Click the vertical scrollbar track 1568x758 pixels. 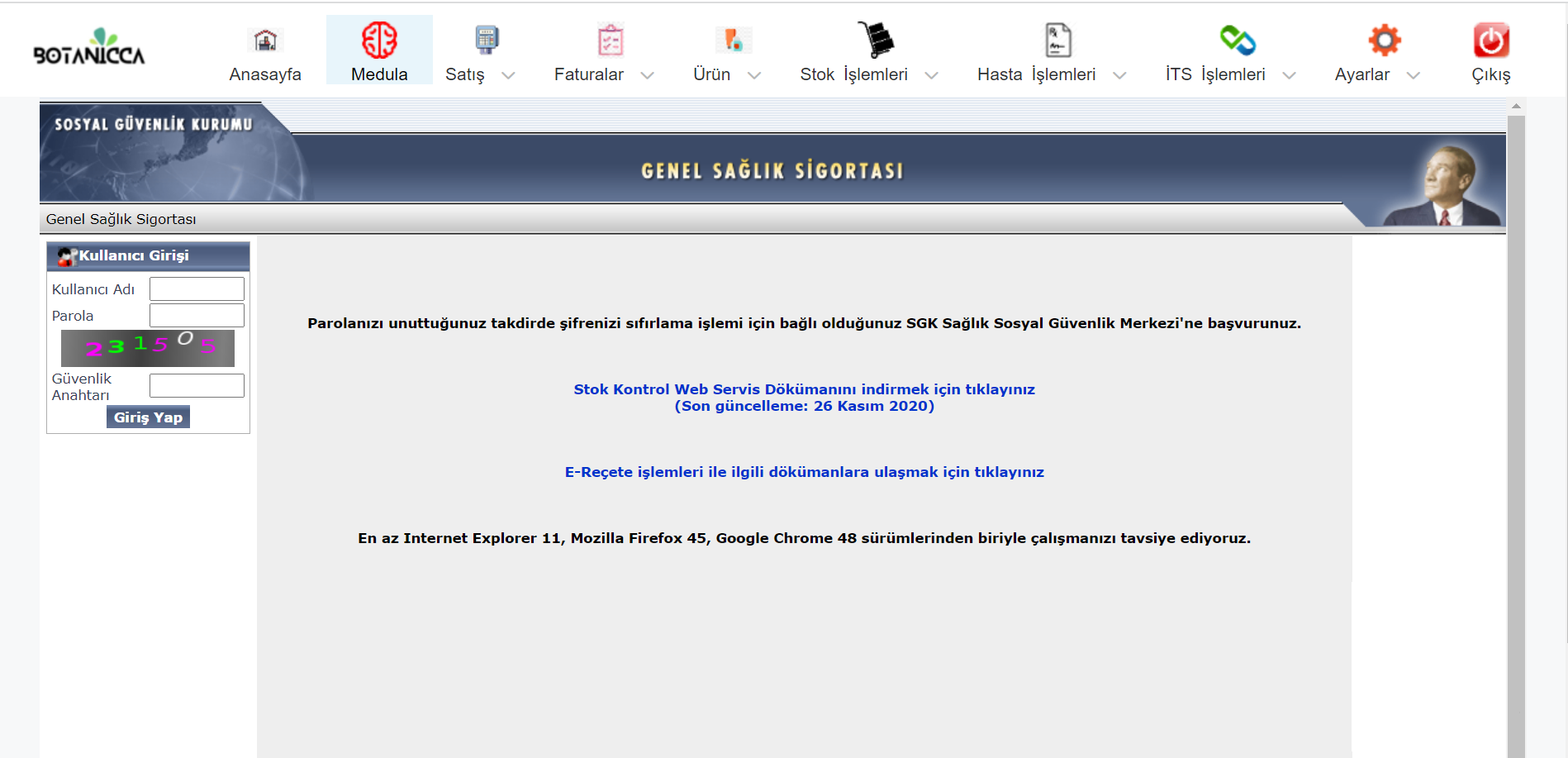pos(1516,436)
